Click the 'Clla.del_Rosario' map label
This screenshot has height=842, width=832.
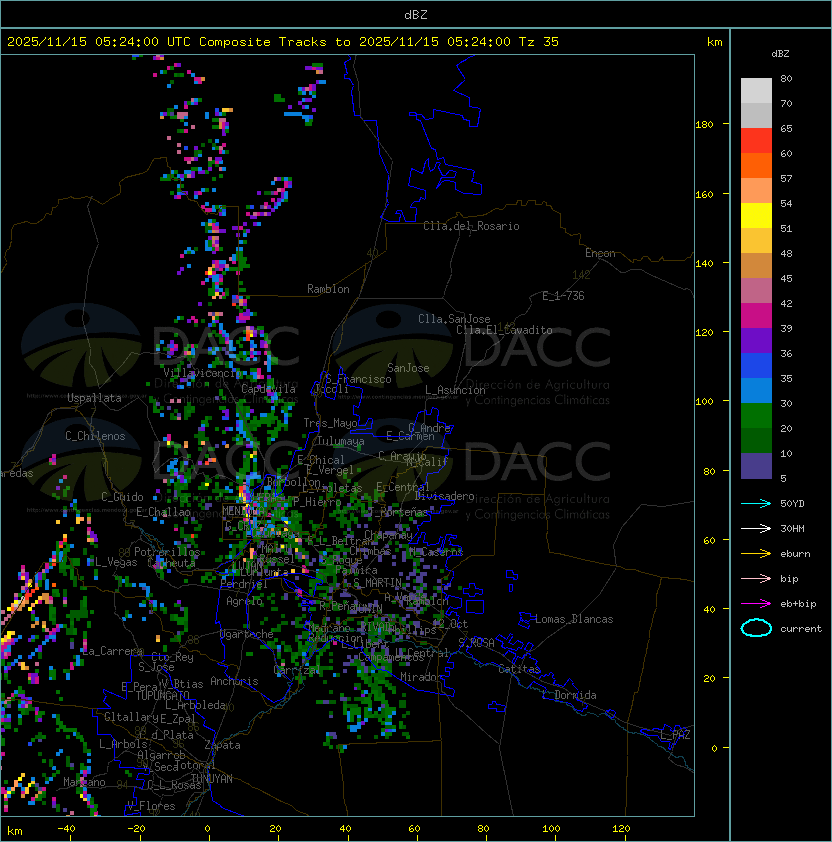(471, 226)
